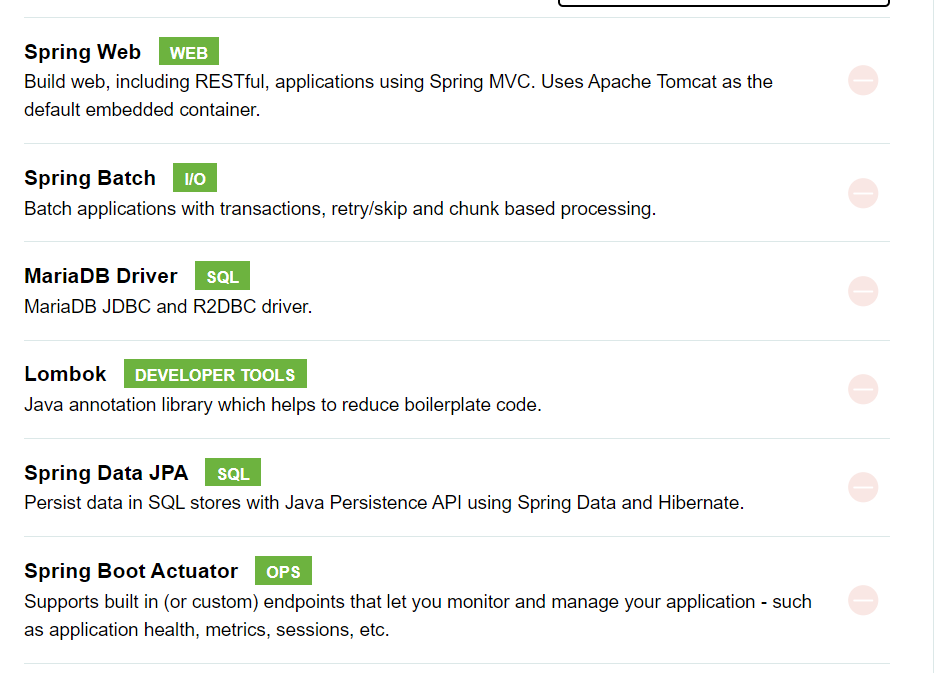939x673 pixels.
Task: Remove the Spring Batch dependency
Action: (x=863, y=193)
